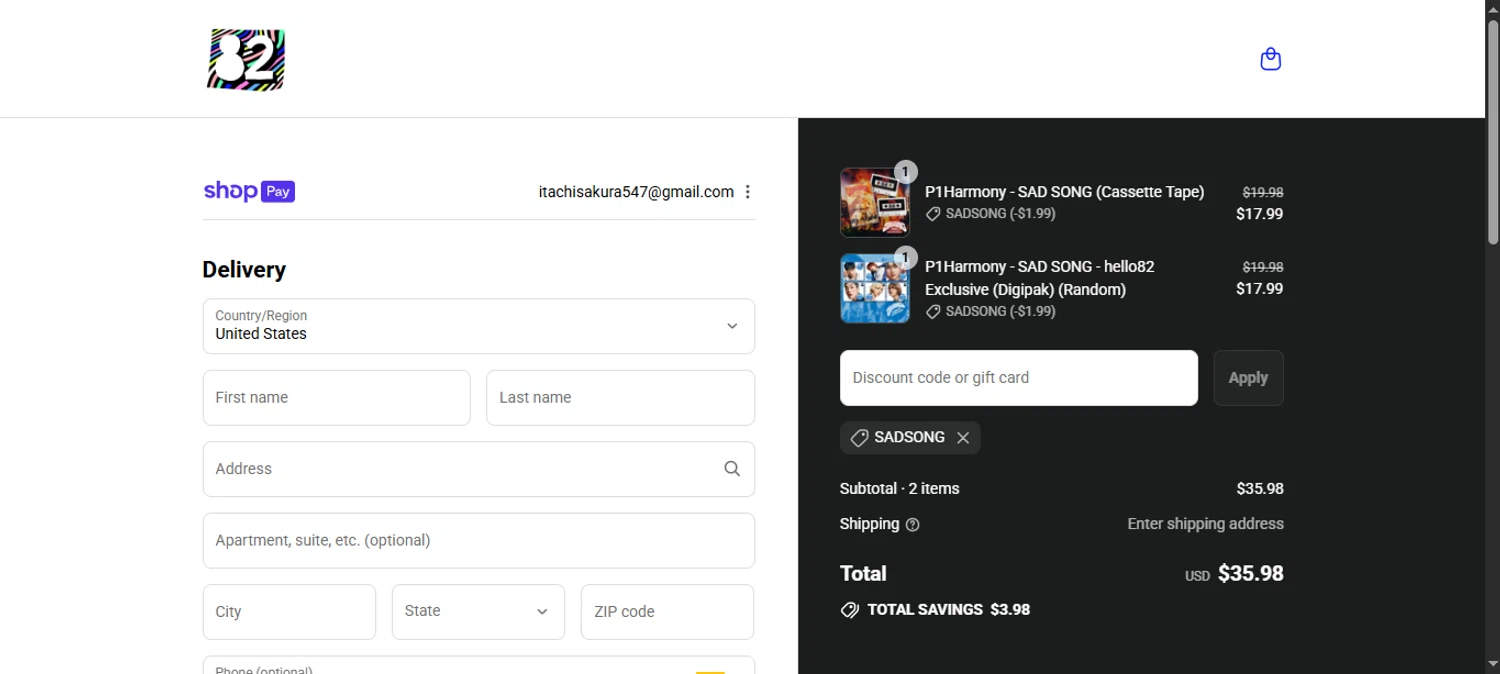Viewport: 1500px width, 674px height.
Task: Remove the SADSONG discount code
Action: click(x=963, y=438)
